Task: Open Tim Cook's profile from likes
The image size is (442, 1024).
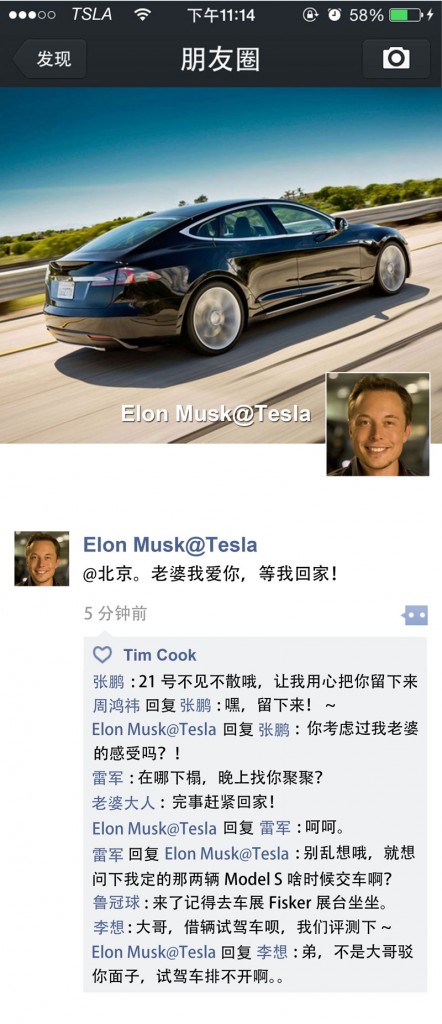Action: click(x=160, y=655)
